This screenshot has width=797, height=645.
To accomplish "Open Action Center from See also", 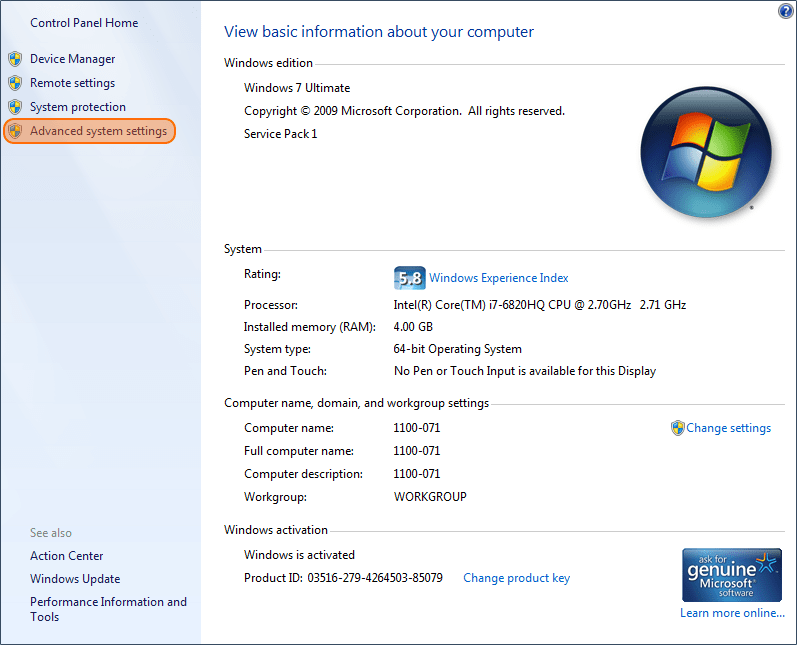I will 67,556.
